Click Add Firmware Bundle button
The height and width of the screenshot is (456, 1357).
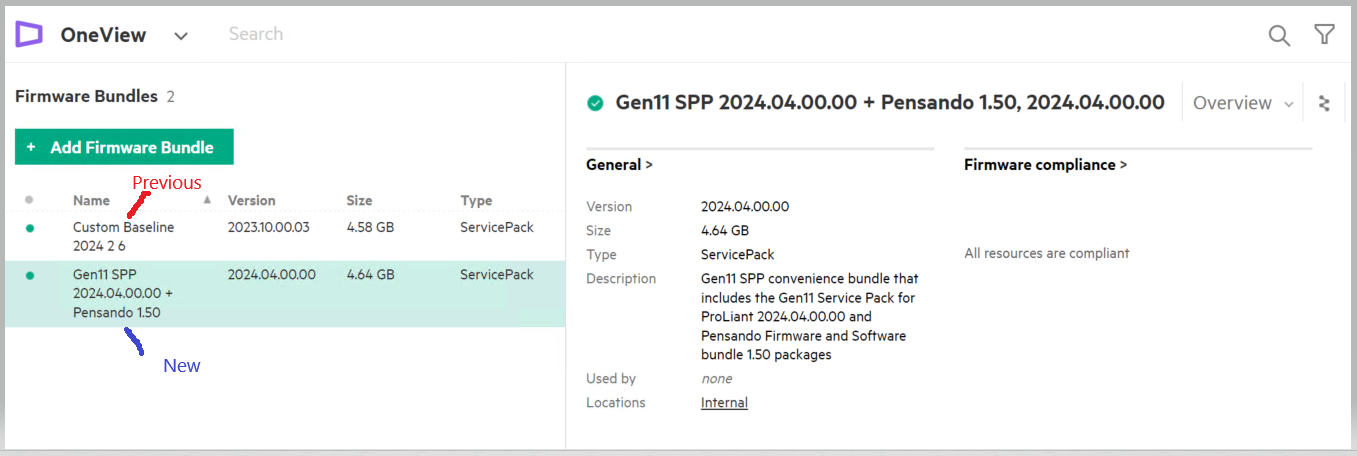pyautogui.click(x=124, y=147)
